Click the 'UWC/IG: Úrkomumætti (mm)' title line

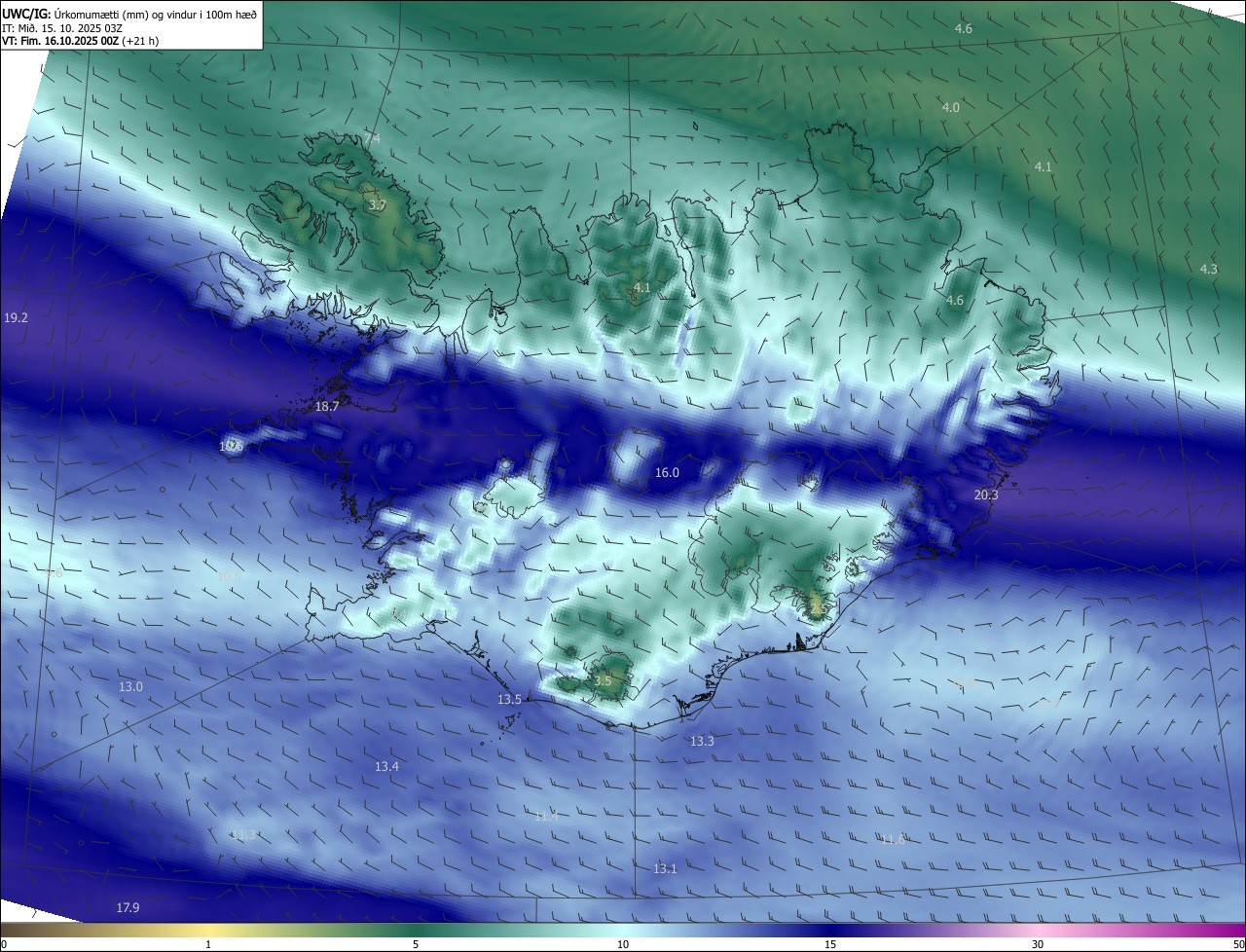click(x=129, y=14)
